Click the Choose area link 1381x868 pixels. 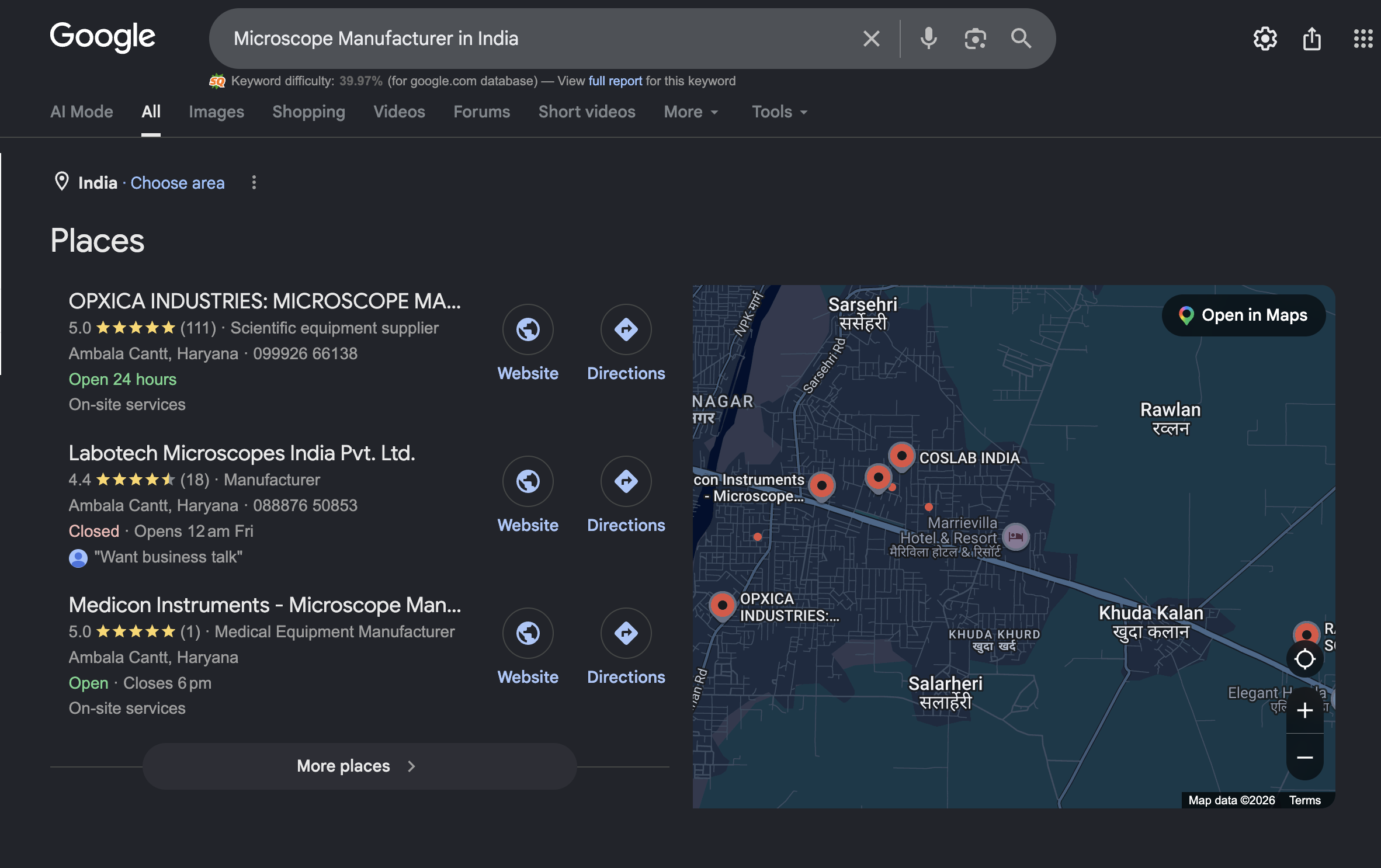point(177,183)
